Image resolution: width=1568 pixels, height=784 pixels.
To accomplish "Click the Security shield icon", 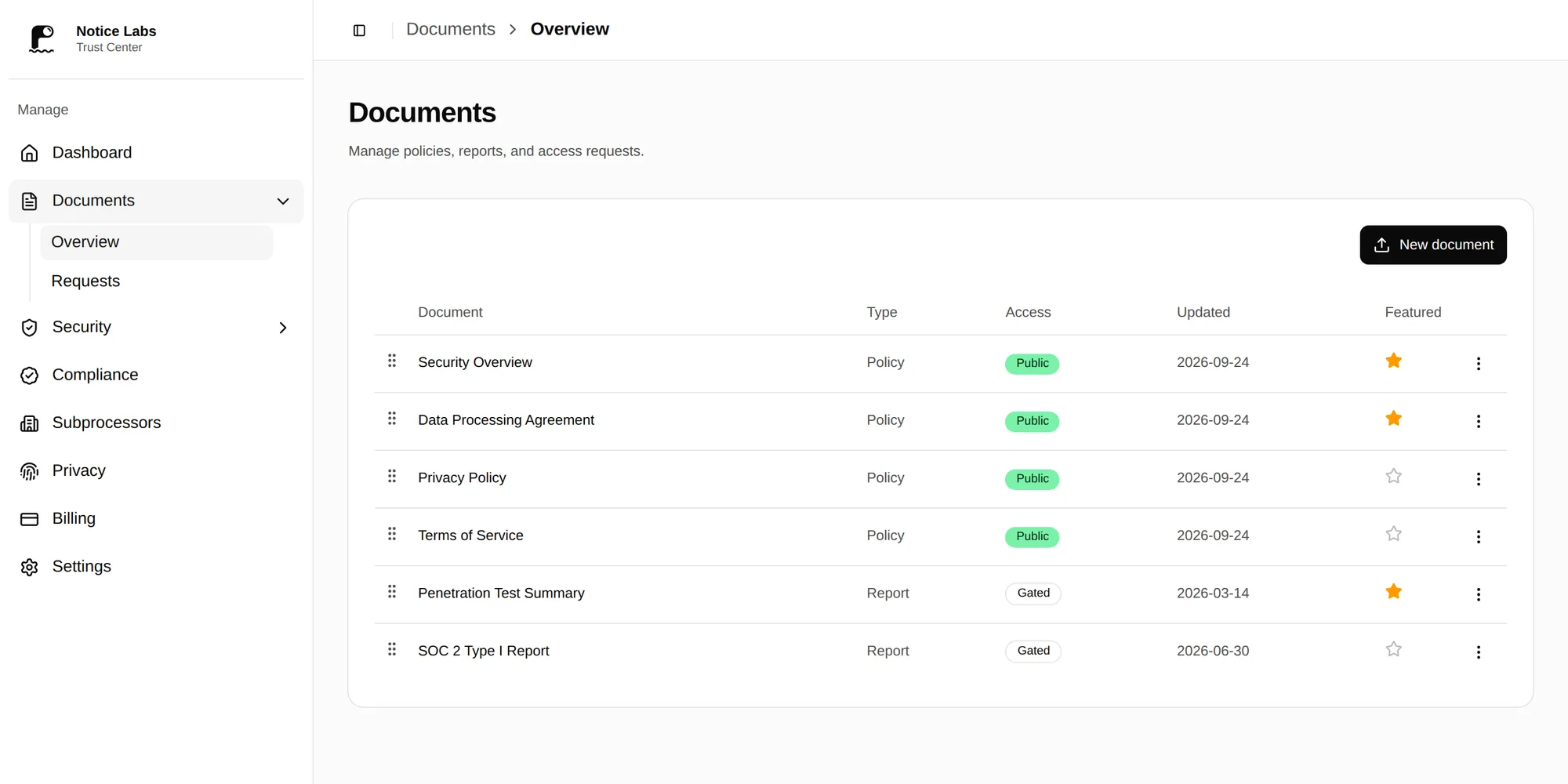I will (x=30, y=328).
